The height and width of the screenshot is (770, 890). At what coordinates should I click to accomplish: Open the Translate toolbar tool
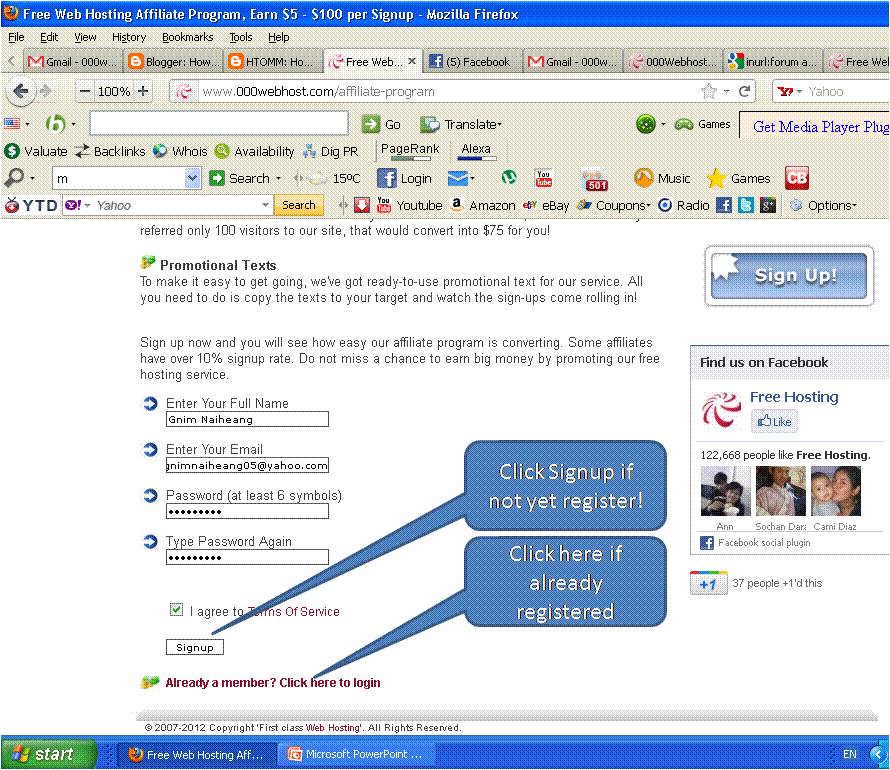pyautogui.click(x=460, y=124)
